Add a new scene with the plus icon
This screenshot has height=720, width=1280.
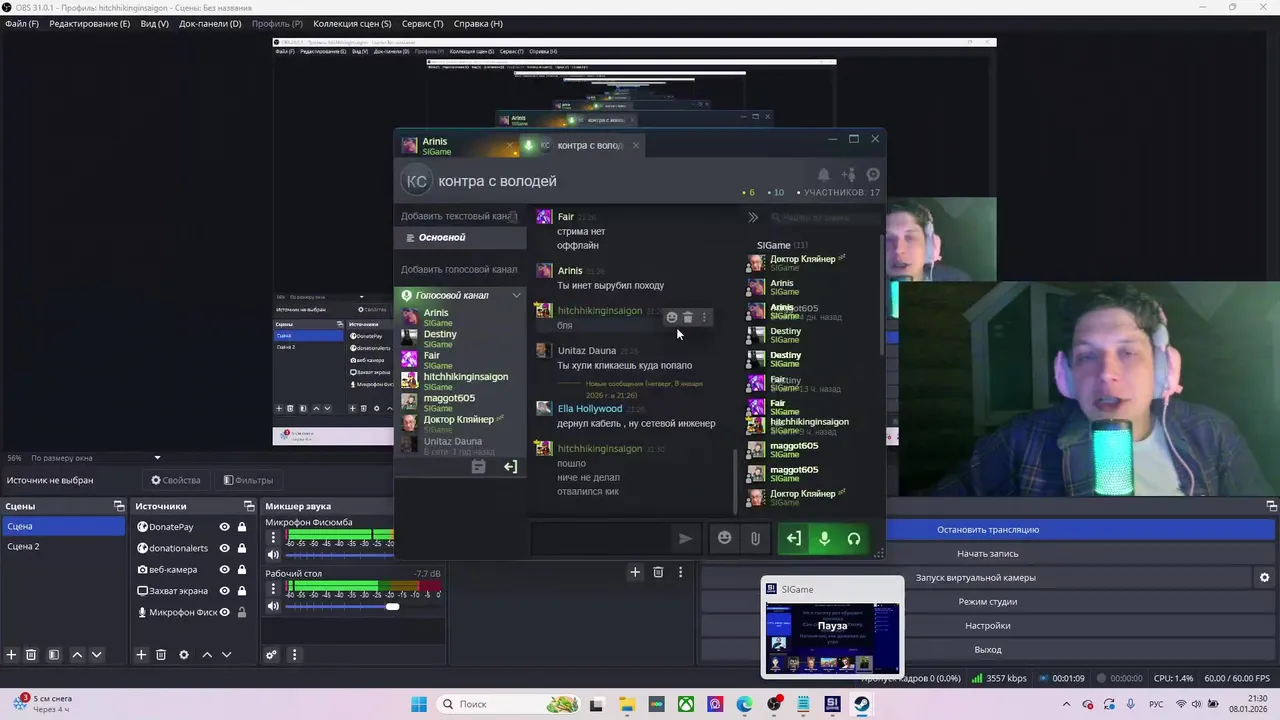12,655
